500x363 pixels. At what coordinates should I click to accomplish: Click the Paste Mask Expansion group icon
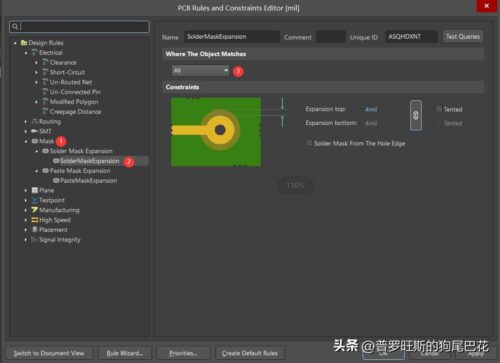tap(45, 171)
